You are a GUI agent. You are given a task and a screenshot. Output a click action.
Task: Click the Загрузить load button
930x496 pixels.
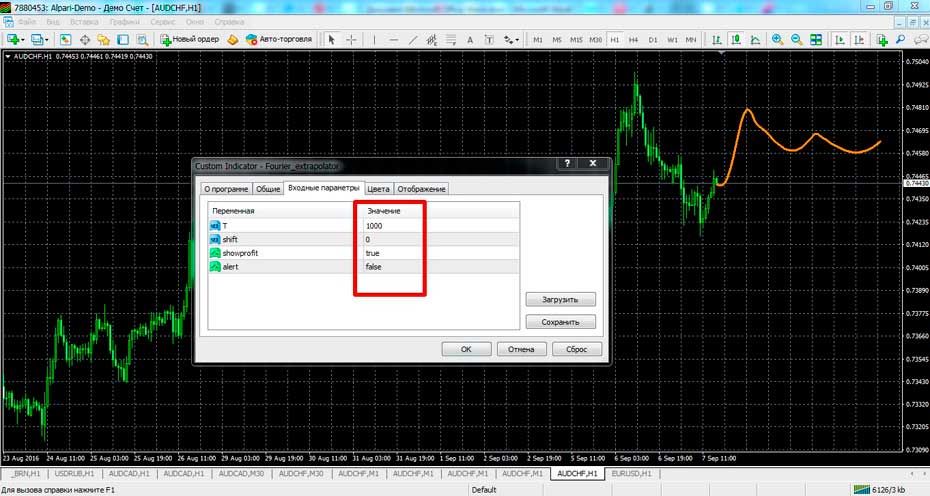click(560, 299)
